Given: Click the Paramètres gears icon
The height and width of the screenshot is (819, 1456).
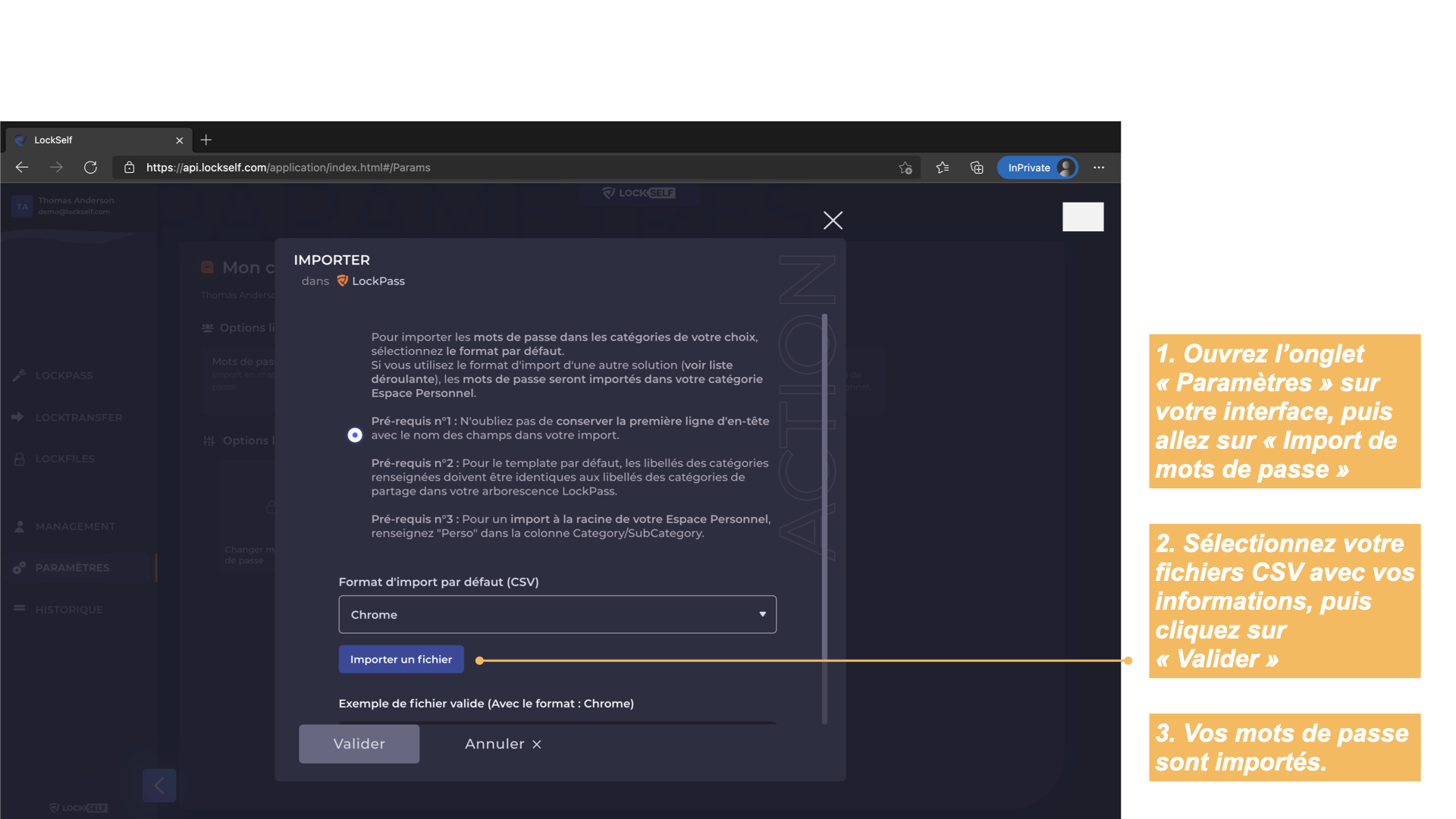Looking at the screenshot, I should 19,567.
